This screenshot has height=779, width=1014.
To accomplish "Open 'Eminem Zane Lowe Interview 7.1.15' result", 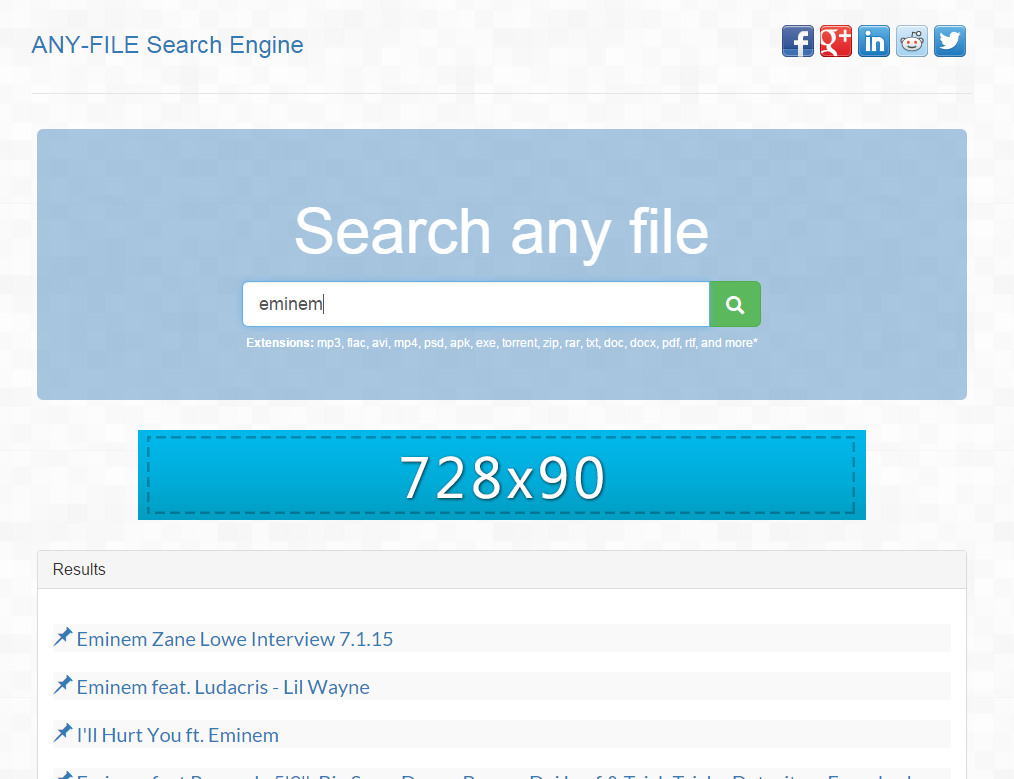I will tap(235, 639).
